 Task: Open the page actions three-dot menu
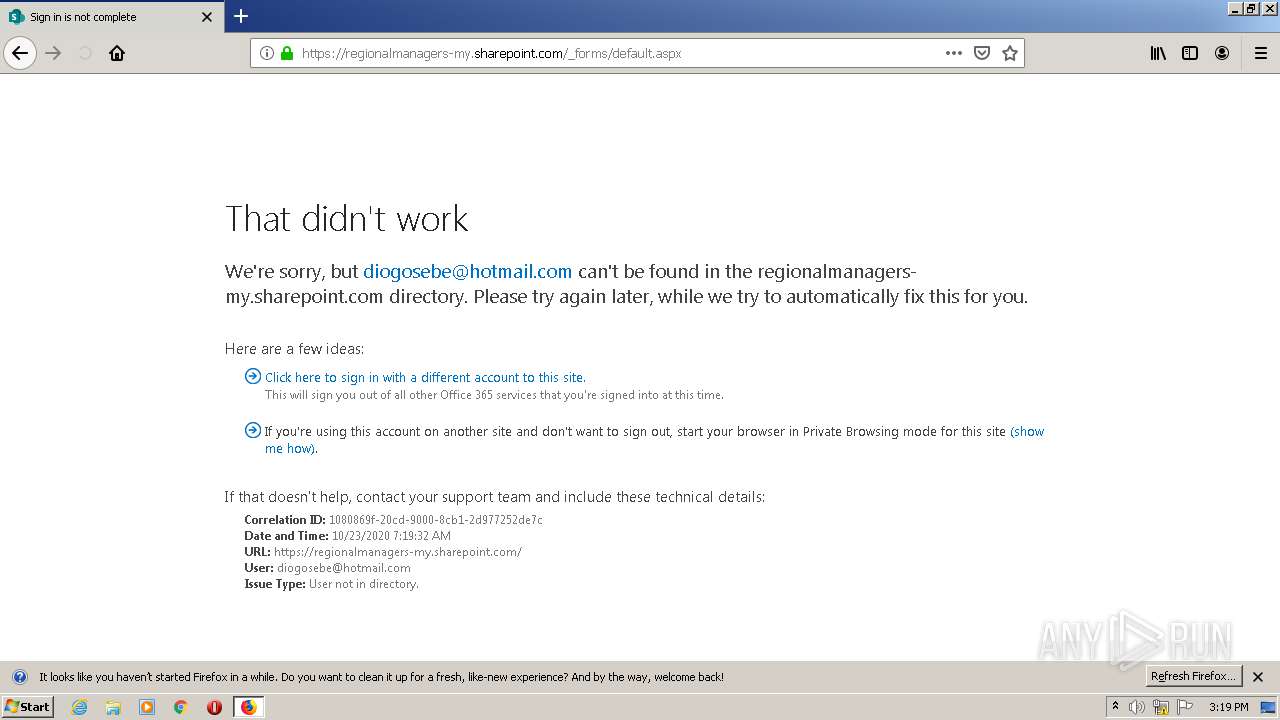point(954,53)
